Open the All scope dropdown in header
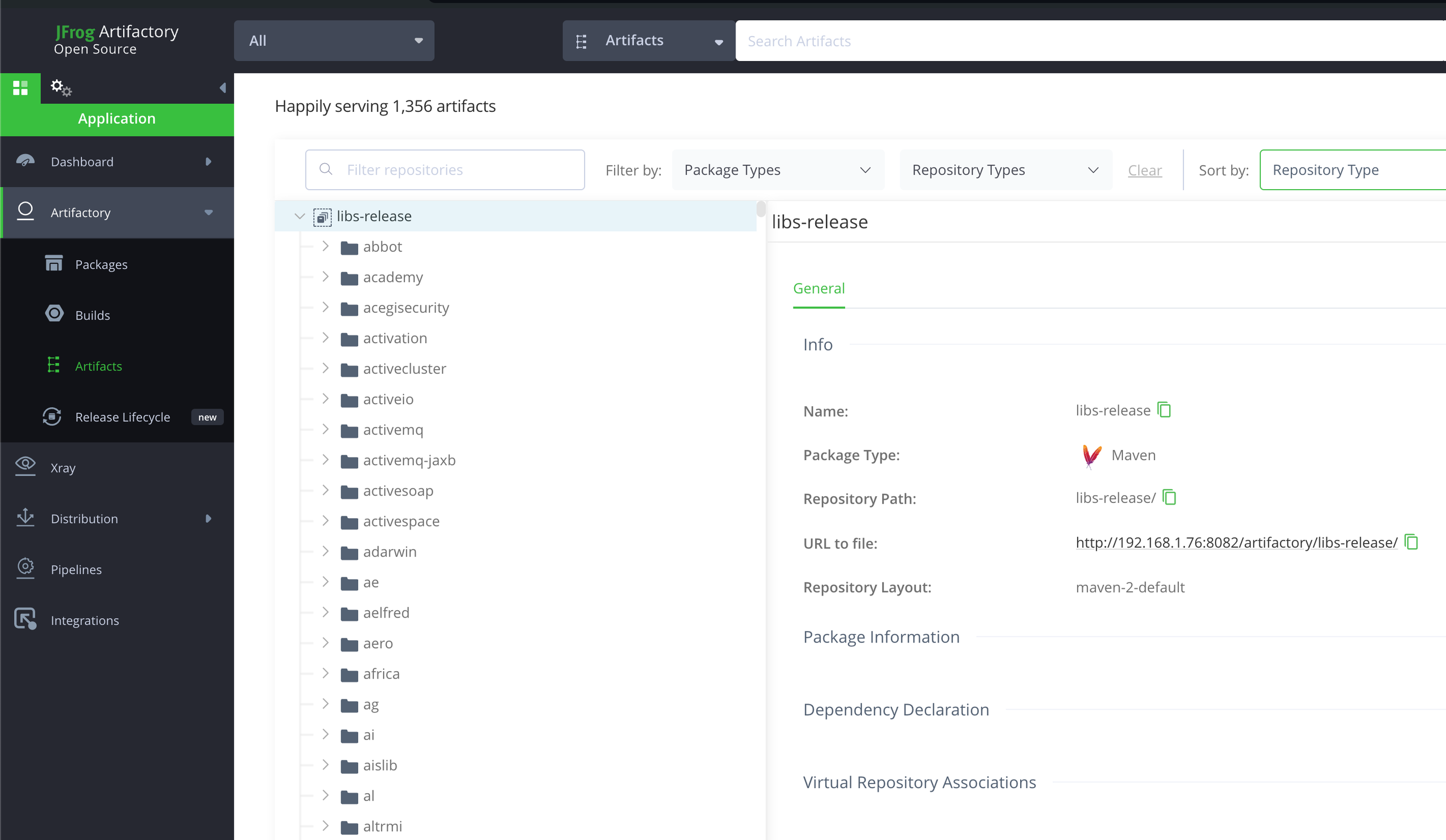This screenshot has width=1446, height=840. 334,41
